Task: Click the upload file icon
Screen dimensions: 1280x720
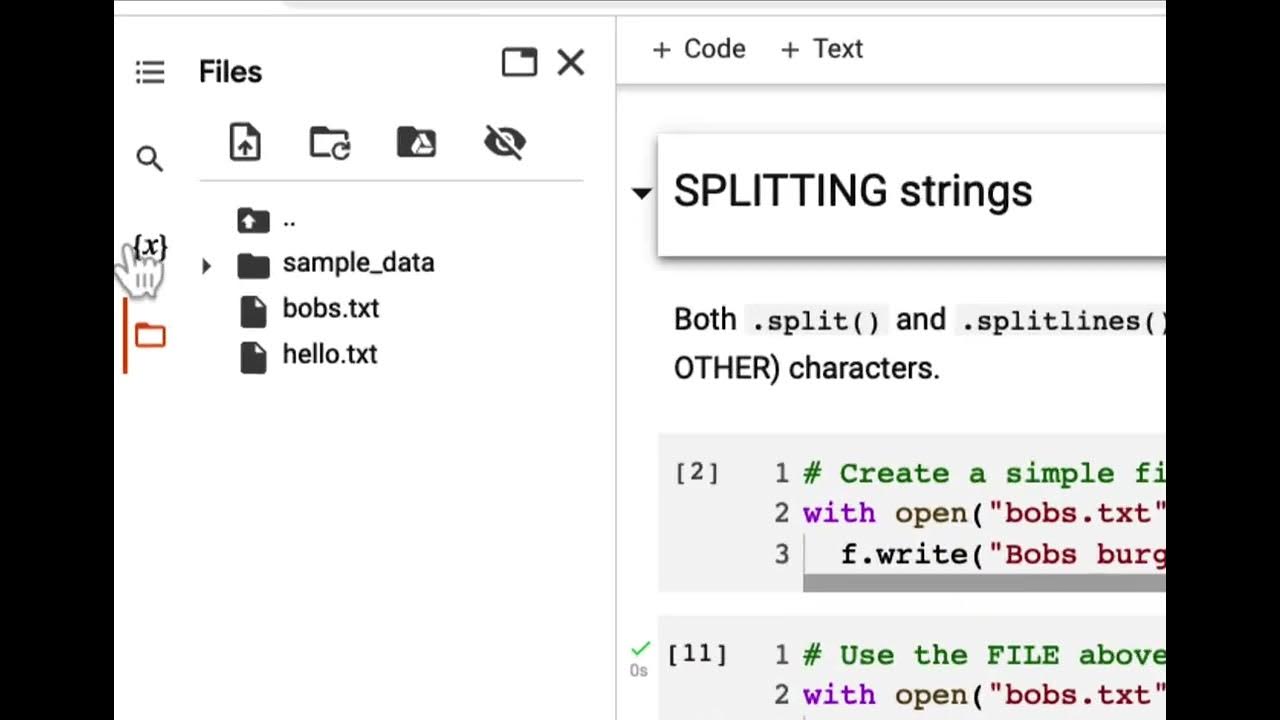Action: click(245, 142)
